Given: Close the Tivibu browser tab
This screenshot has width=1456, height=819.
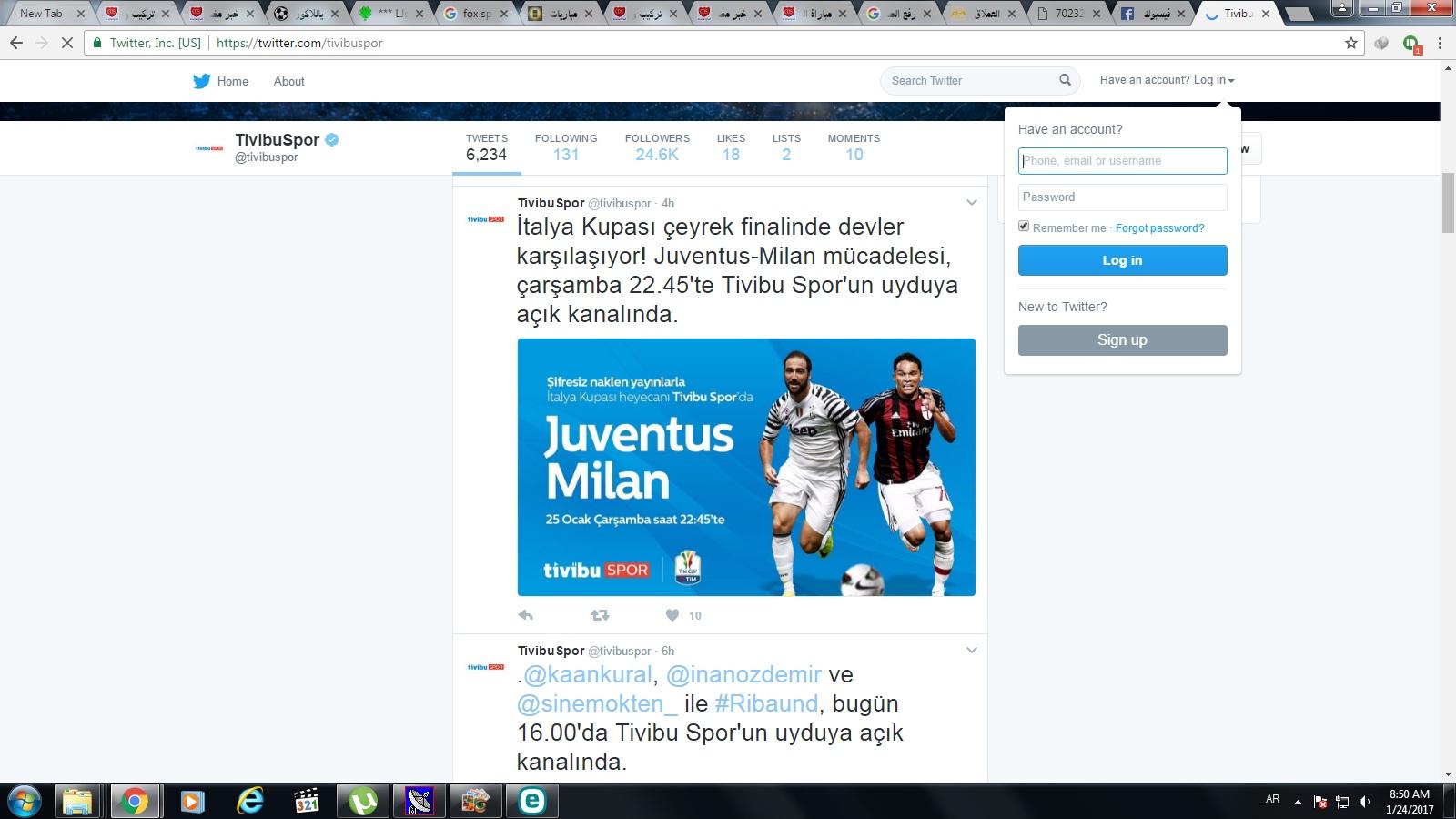Looking at the screenshot, I should coord(1266,14).
